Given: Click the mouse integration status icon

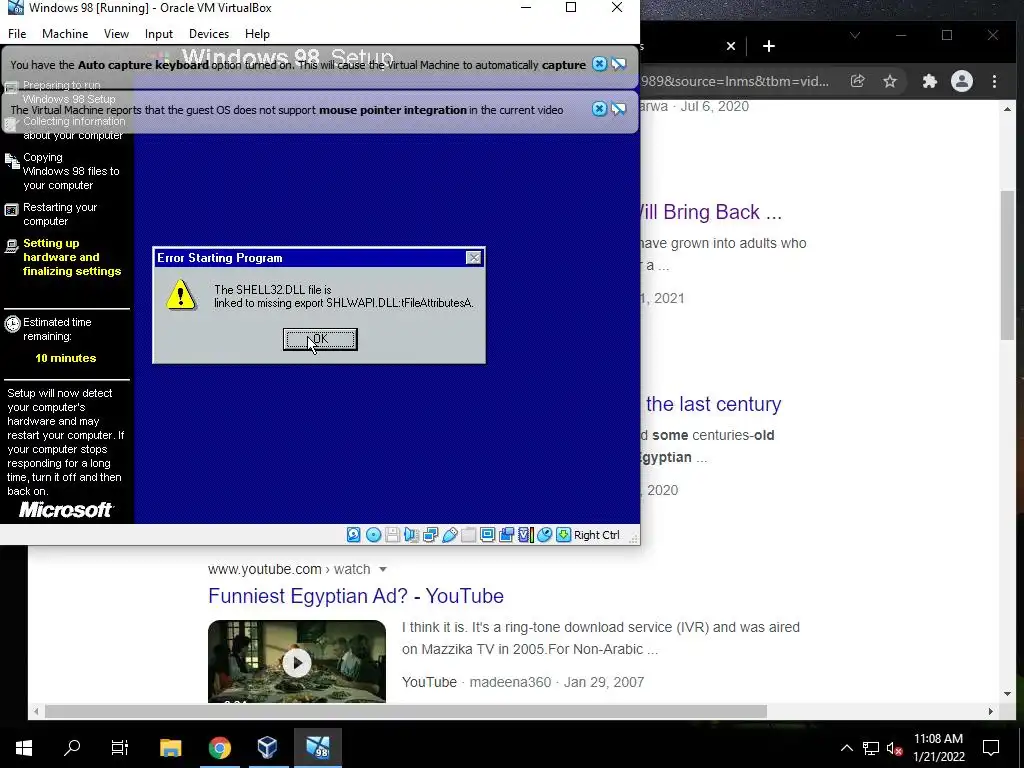Looking at the screenshot, I should coord(544,535).
